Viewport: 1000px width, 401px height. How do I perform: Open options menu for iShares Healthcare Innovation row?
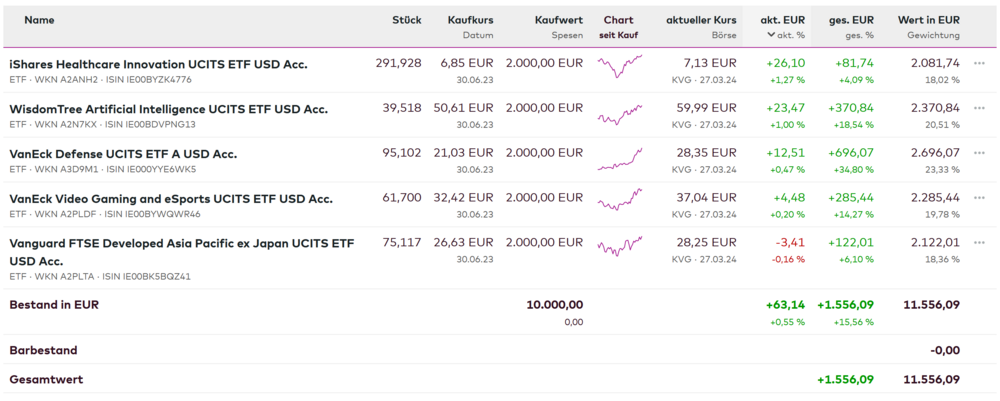click(x=979, y=63)
